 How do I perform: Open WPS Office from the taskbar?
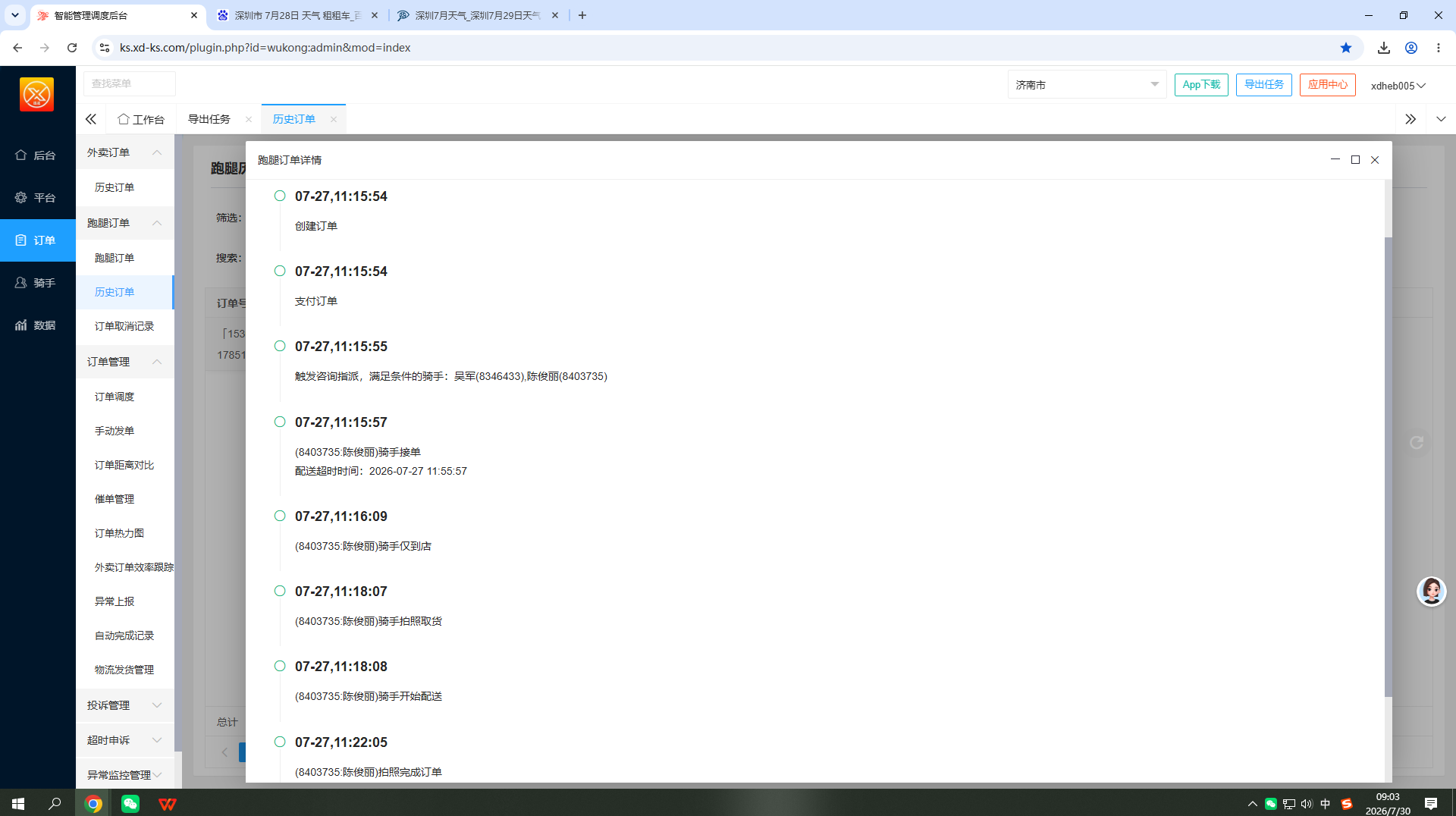coord(168,803)
